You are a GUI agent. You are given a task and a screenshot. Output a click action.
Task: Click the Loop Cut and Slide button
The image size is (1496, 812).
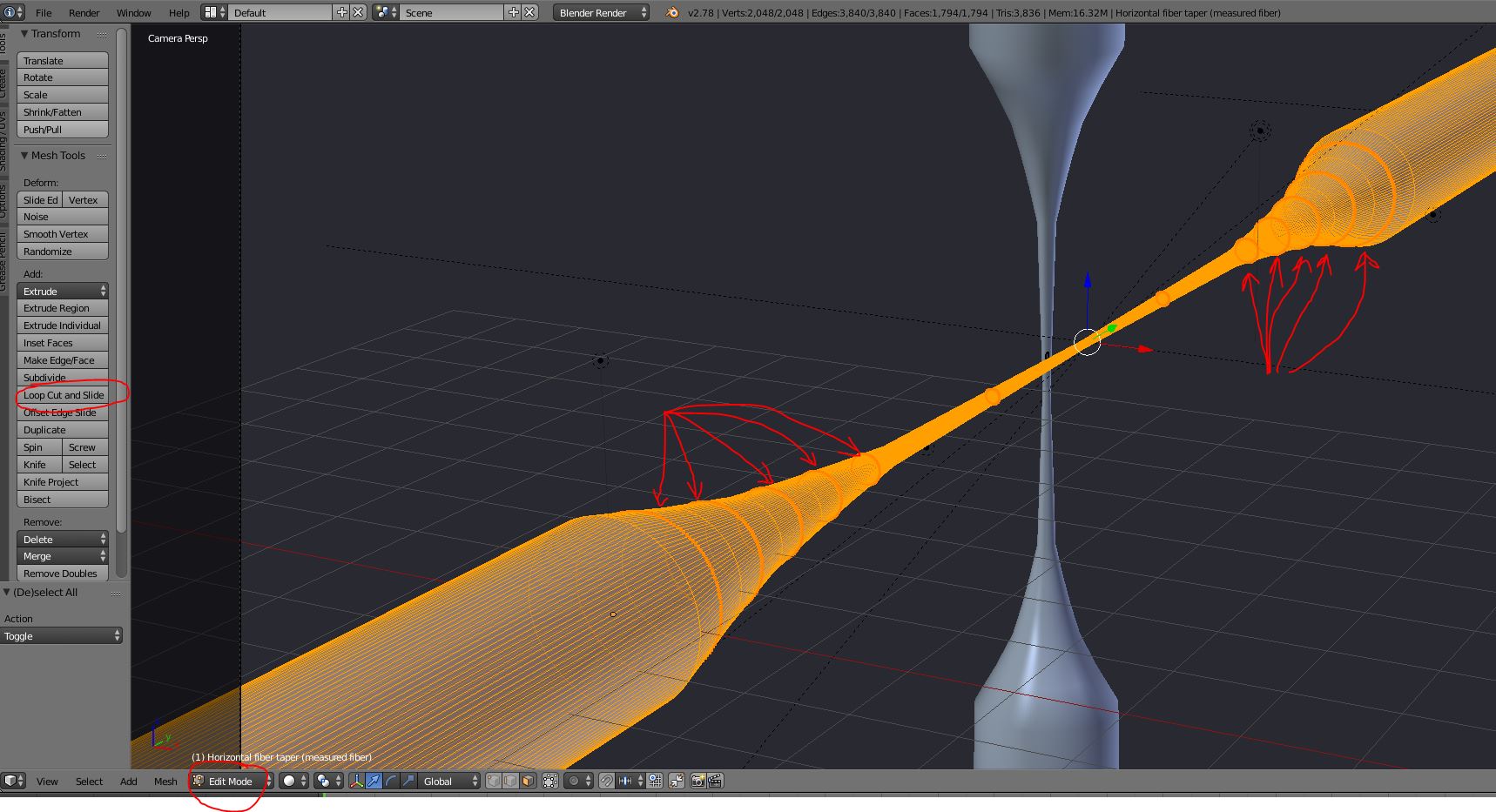(63, 395)
